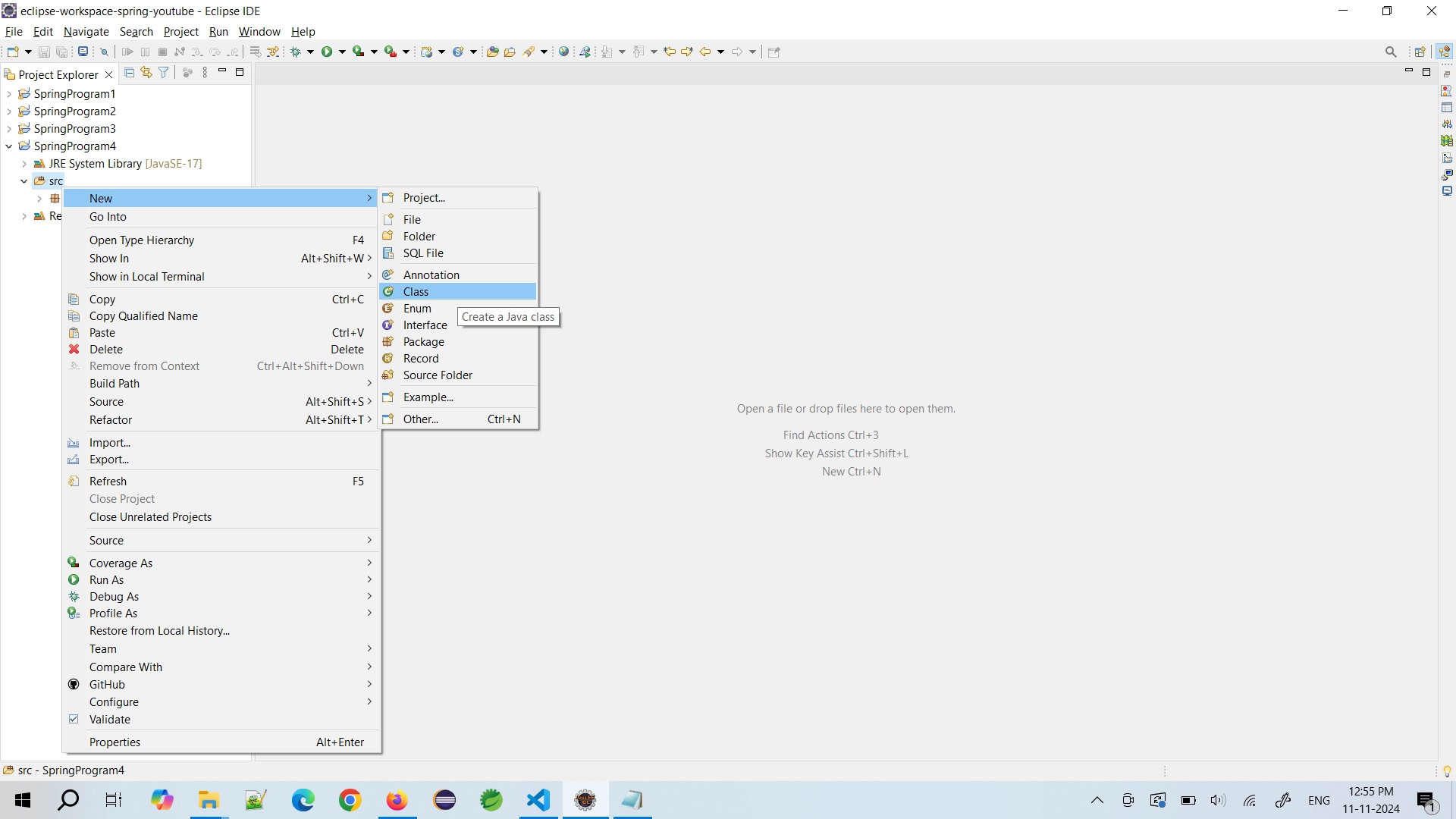This screenshot has height=819, width=1456.
Task: Click the Last Edit Location arrow
Action: pyautogui.click(x=670, y=52)
